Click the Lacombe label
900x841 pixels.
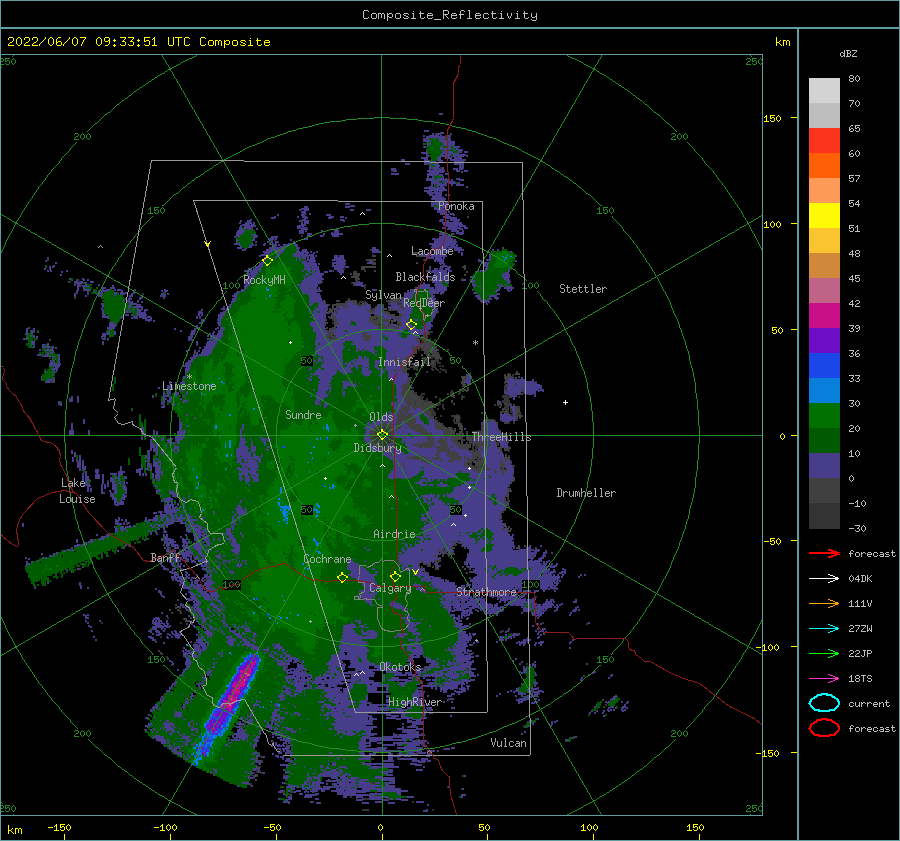pos(432,251)
